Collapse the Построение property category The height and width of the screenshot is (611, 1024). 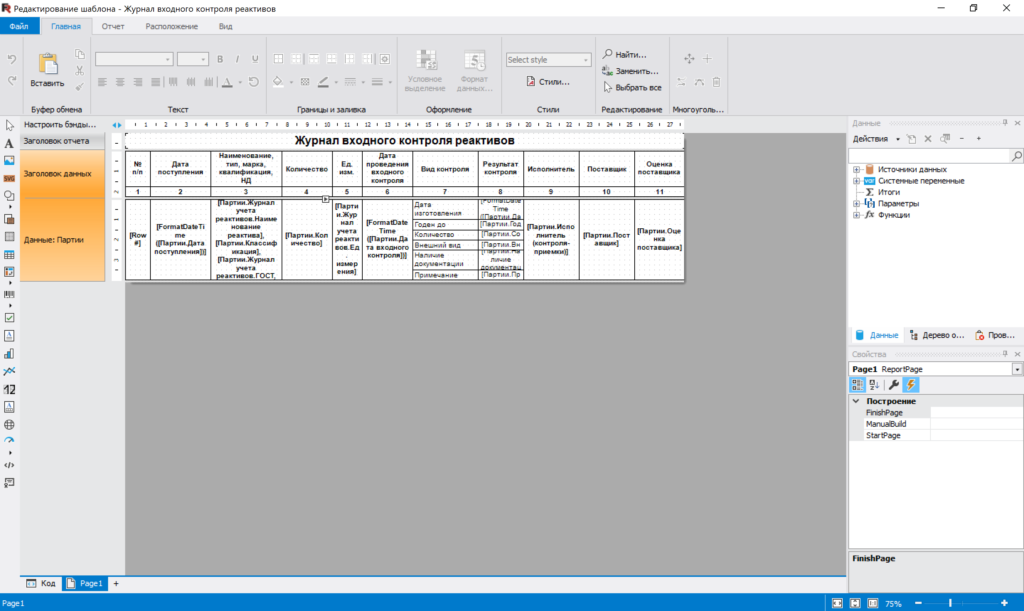[856, 401]
